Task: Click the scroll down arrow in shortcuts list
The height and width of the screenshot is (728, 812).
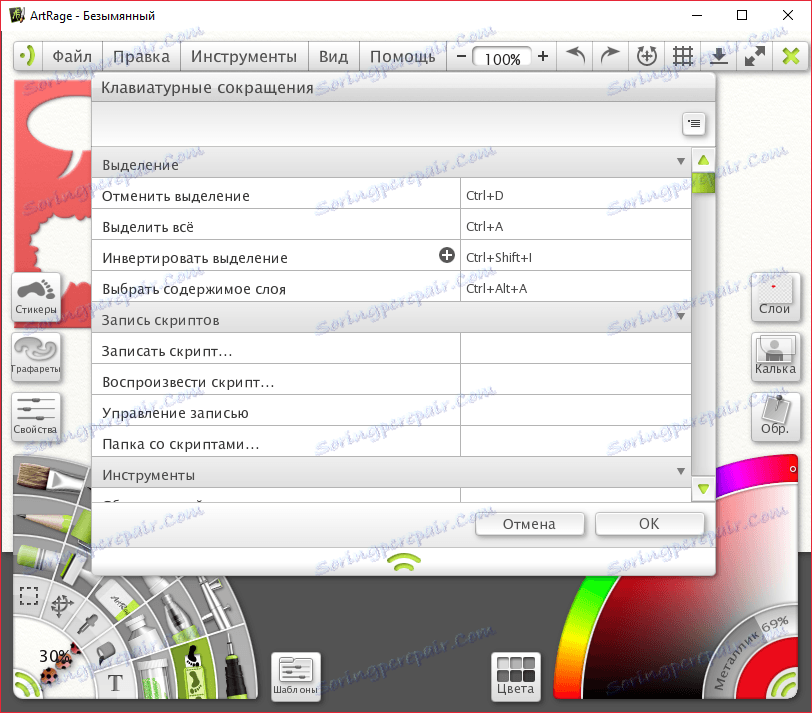Action: tap(703, 489)
